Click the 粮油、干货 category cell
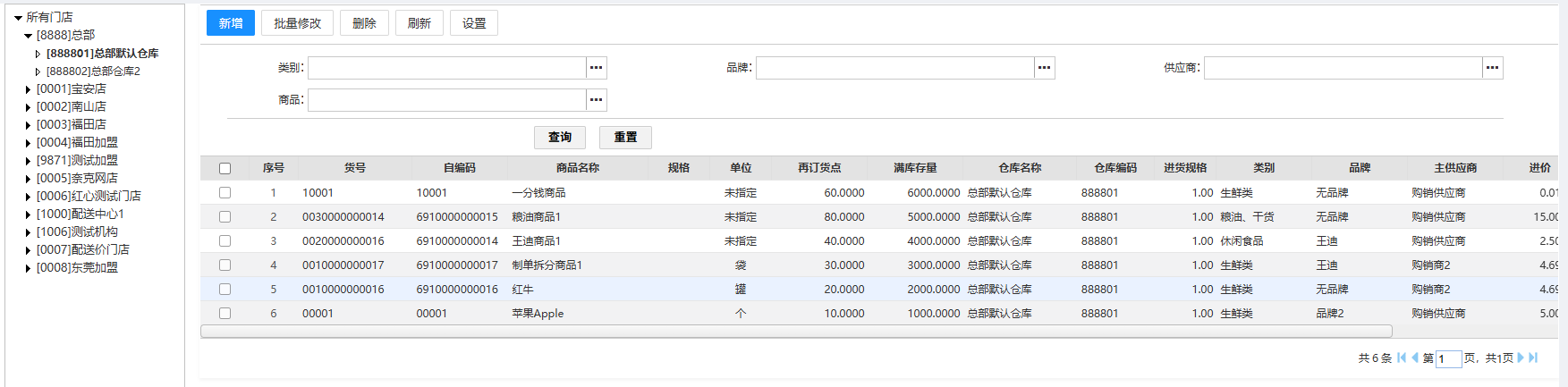1568x387 pixels. click(1247, 216)
